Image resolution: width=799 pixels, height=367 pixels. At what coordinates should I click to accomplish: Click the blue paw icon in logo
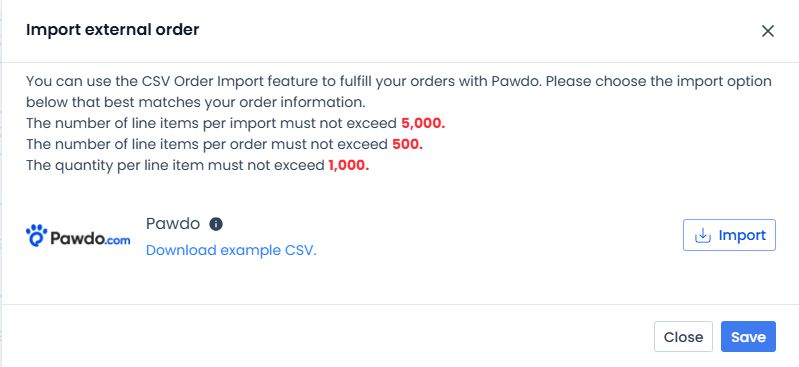[37, 235]
